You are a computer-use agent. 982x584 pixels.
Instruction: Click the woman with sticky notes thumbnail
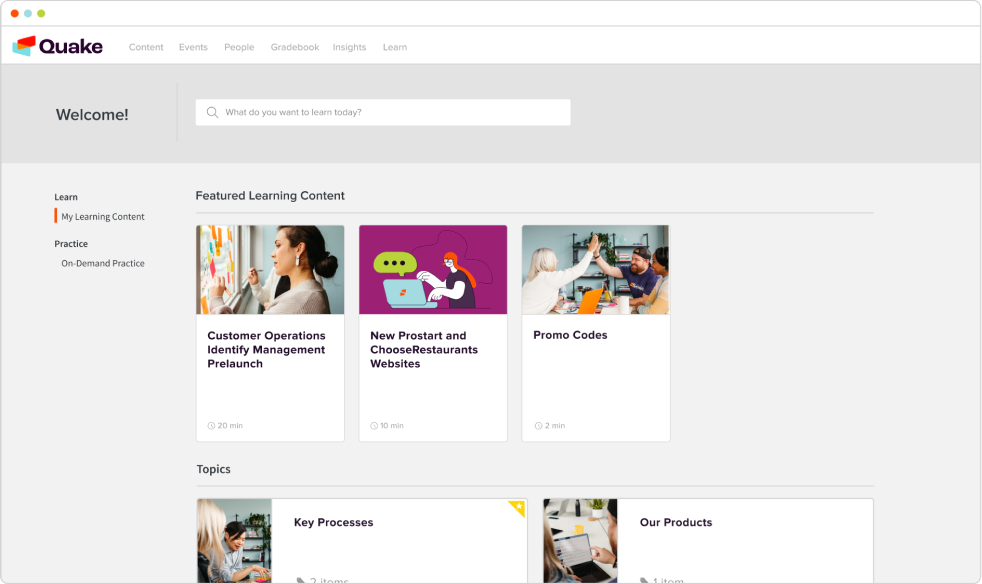tap(270, 269)
